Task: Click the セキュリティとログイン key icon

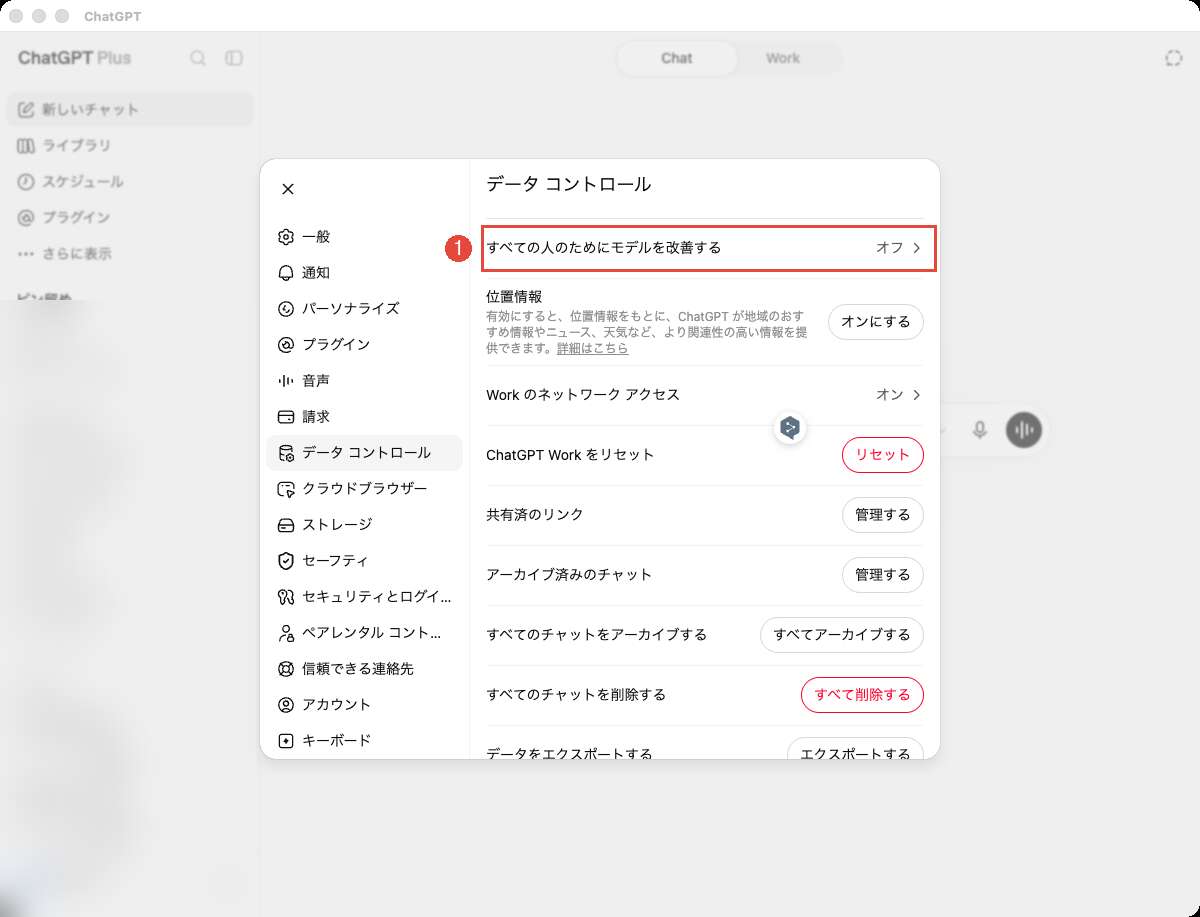Action: click(286, 597)
